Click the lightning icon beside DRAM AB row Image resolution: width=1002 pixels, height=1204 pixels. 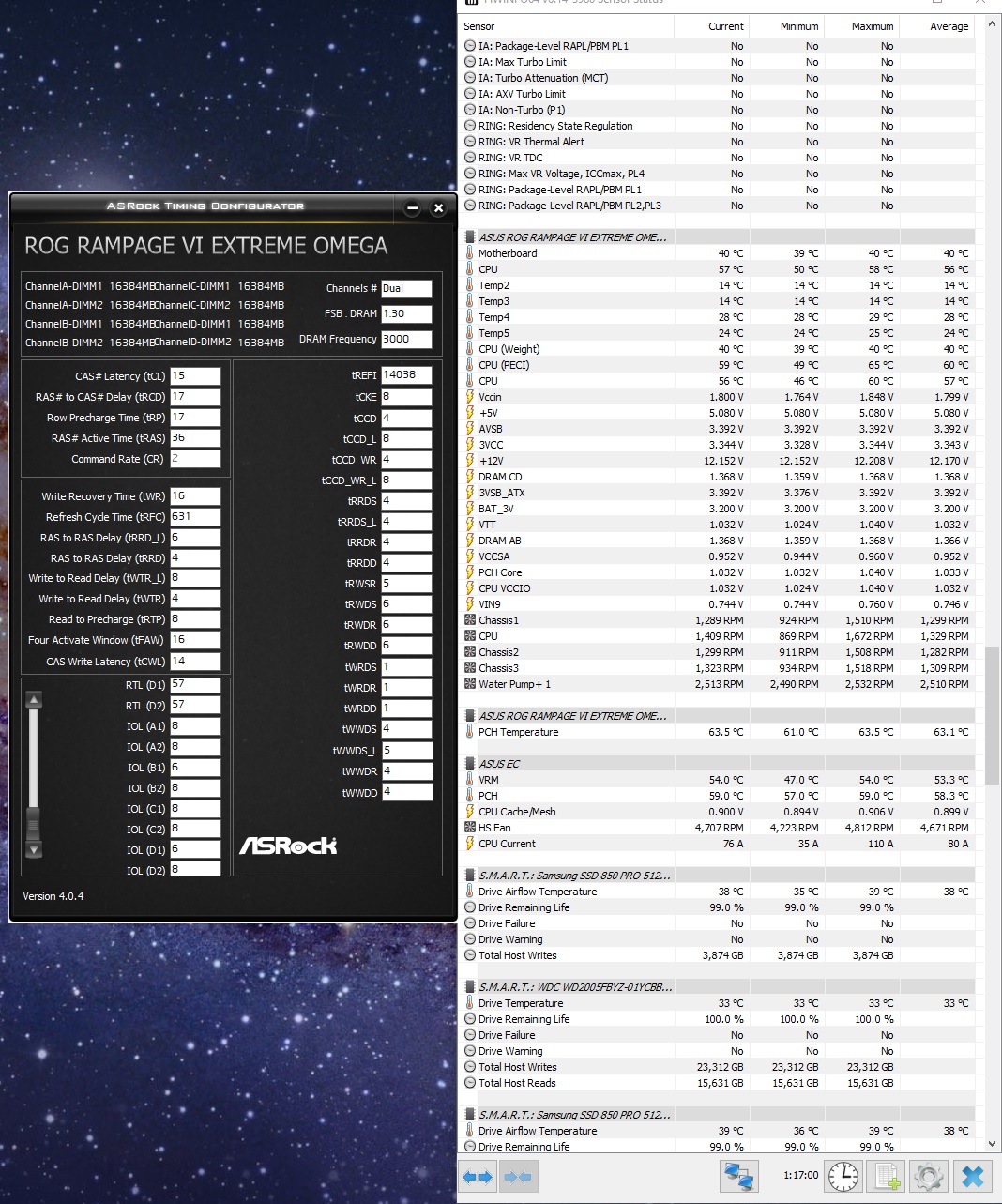tap(470, 541)
